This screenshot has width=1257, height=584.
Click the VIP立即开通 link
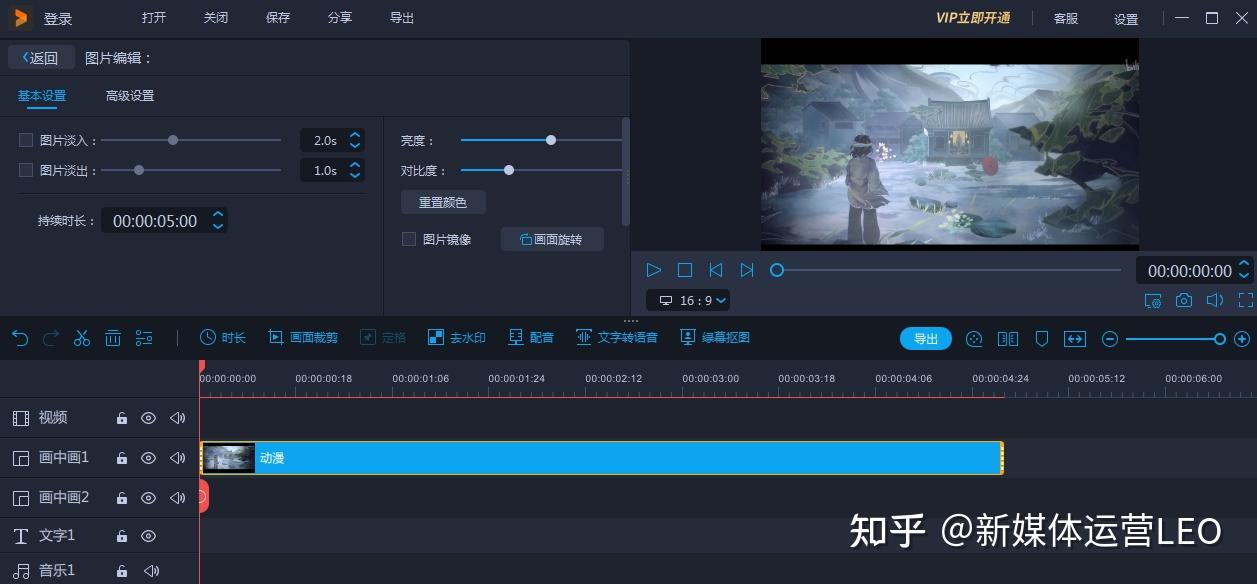973,18
